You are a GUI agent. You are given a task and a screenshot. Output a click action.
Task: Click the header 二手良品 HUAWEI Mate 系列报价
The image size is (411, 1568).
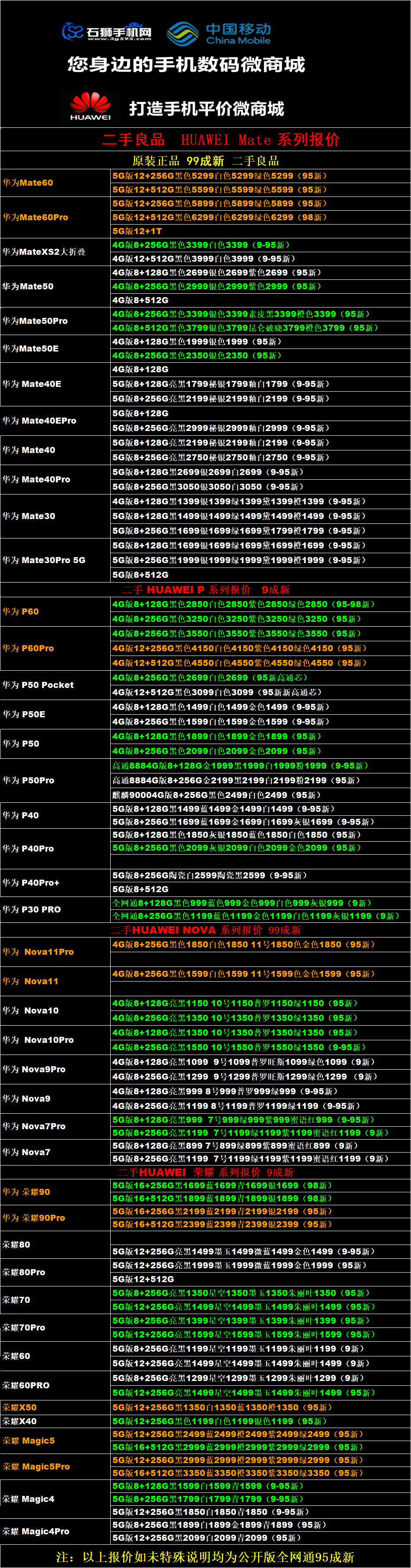[220, 139]
